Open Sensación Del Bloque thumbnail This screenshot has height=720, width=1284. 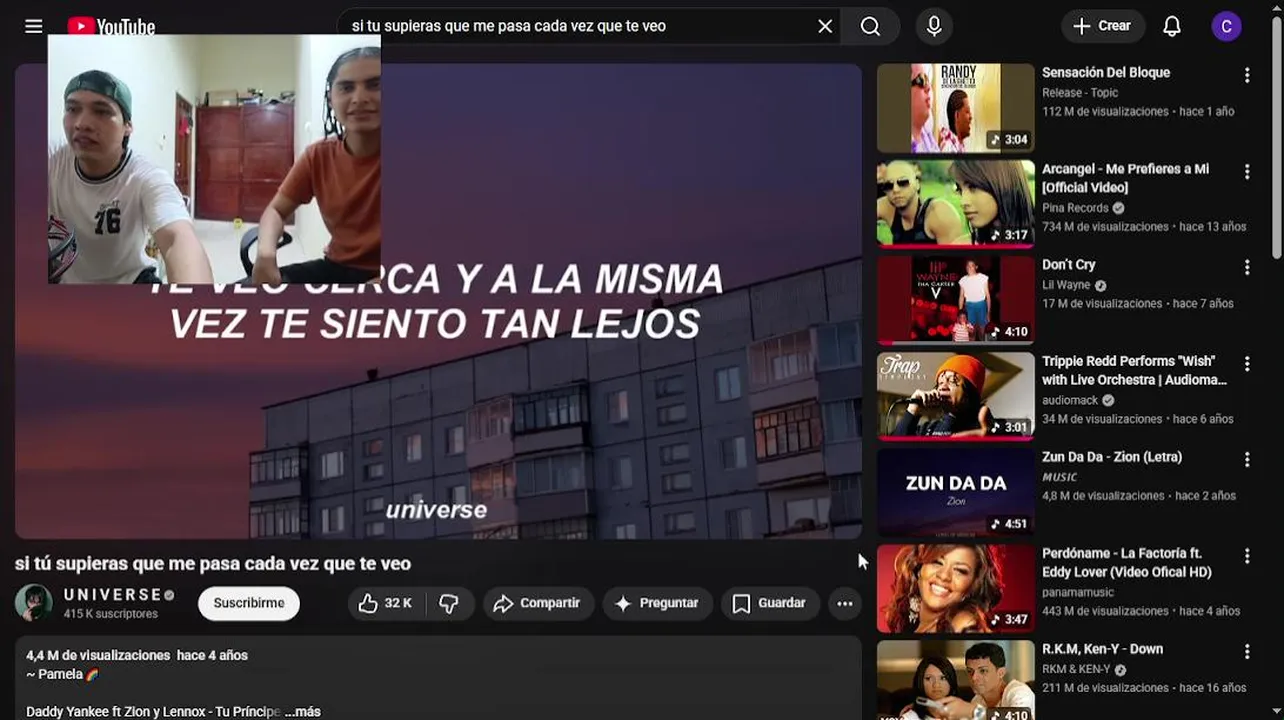tap(955, 108)
